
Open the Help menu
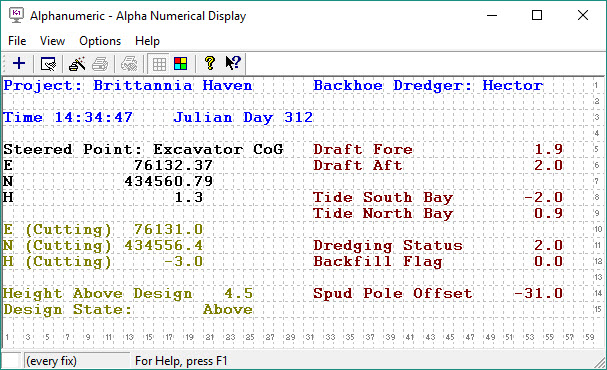147,41
